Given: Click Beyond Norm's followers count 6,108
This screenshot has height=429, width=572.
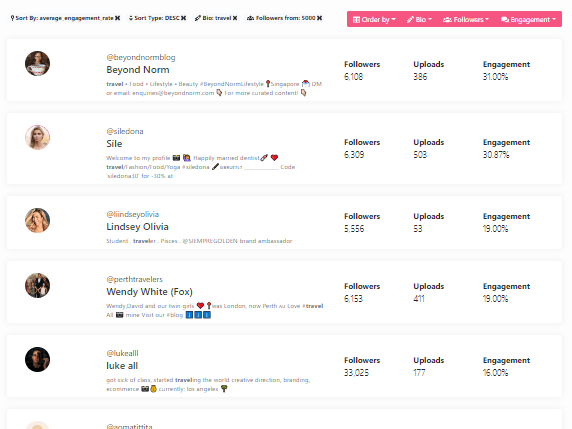Looking at the screenshot, I should pos(353,77).
